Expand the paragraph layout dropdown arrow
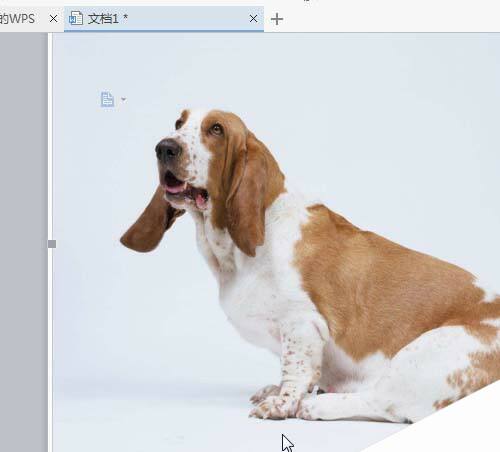500x452 pixels. 124,99
